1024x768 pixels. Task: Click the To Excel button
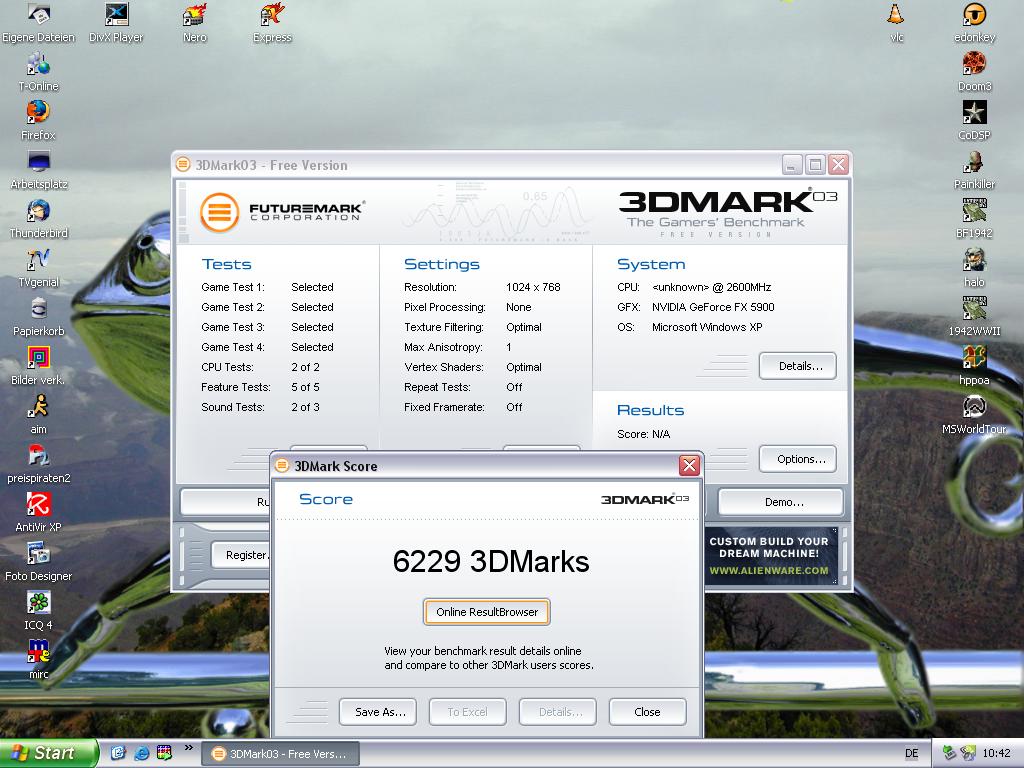(x=468, y=712)
